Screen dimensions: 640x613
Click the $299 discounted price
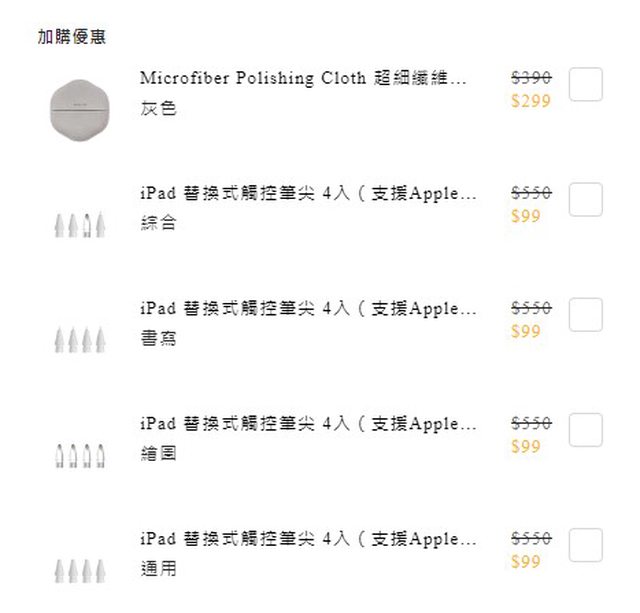pos(530,101)
